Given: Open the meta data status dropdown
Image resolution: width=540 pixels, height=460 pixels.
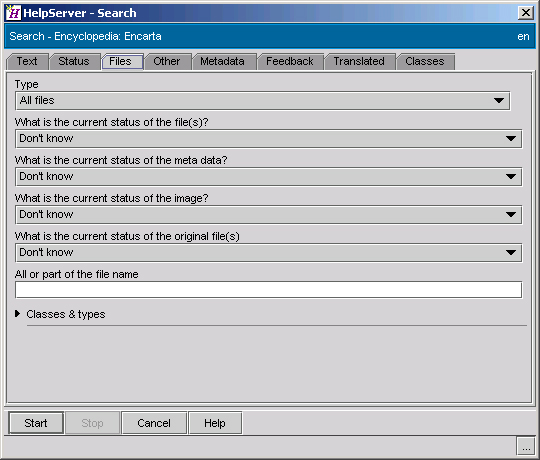Looking at the screenshot, I should point(269,177).
